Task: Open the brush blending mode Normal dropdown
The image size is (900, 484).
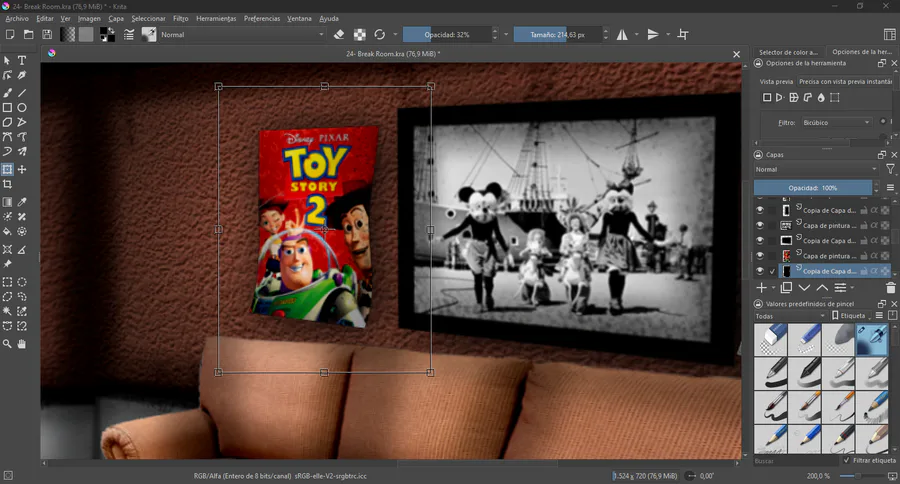Action: click(x=240, y=34)
